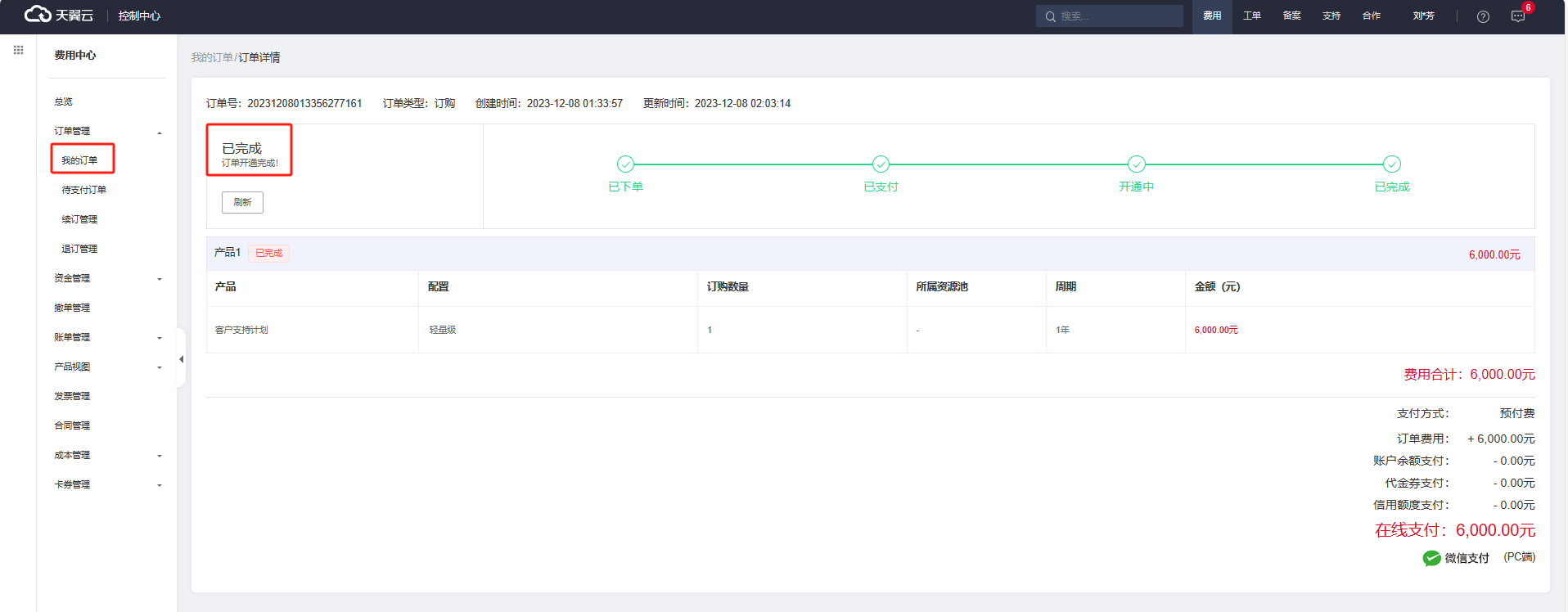
Task: Open the apps grid menu icon
Action: (x=18, y=50)
